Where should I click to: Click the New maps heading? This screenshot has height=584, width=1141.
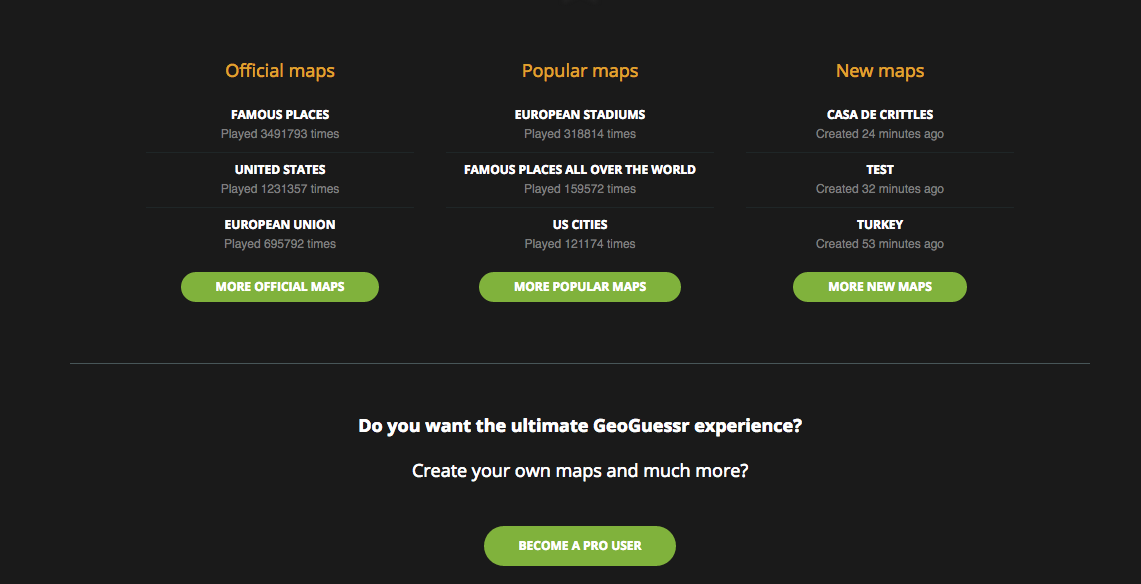pyautogui.click(x=880, y=71)
